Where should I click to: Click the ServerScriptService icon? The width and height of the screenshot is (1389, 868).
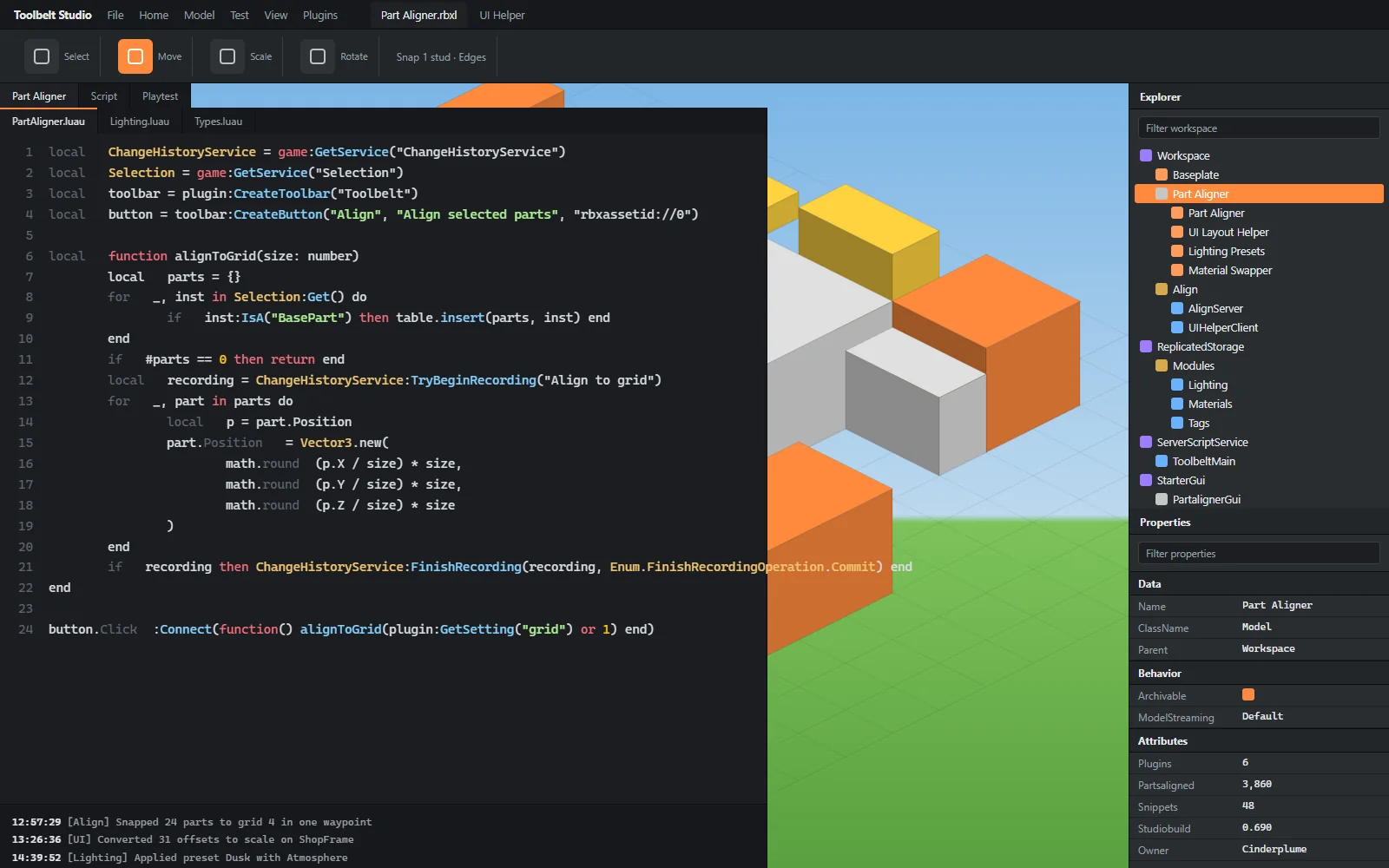pos(1146,442)
